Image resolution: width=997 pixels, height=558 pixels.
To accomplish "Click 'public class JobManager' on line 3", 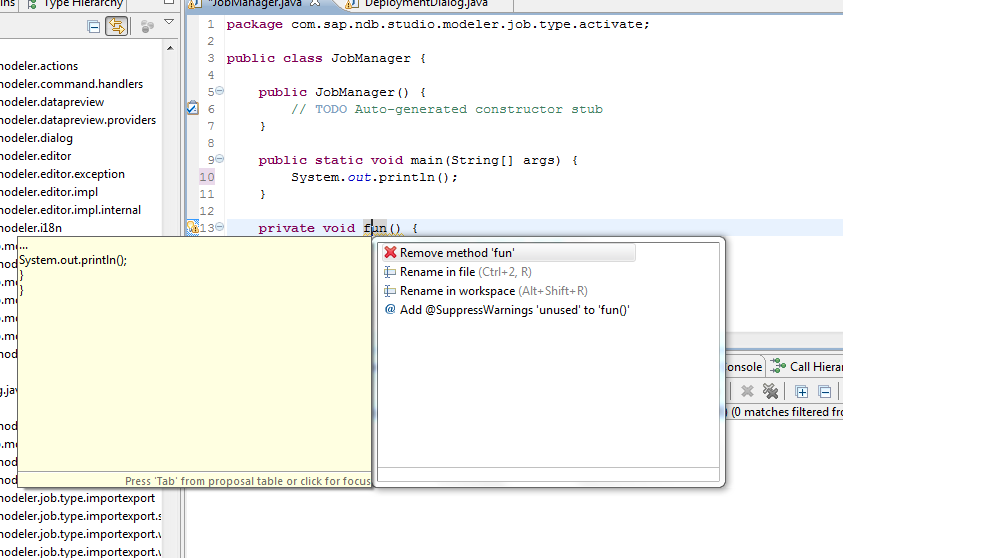I will pos(319,58).
